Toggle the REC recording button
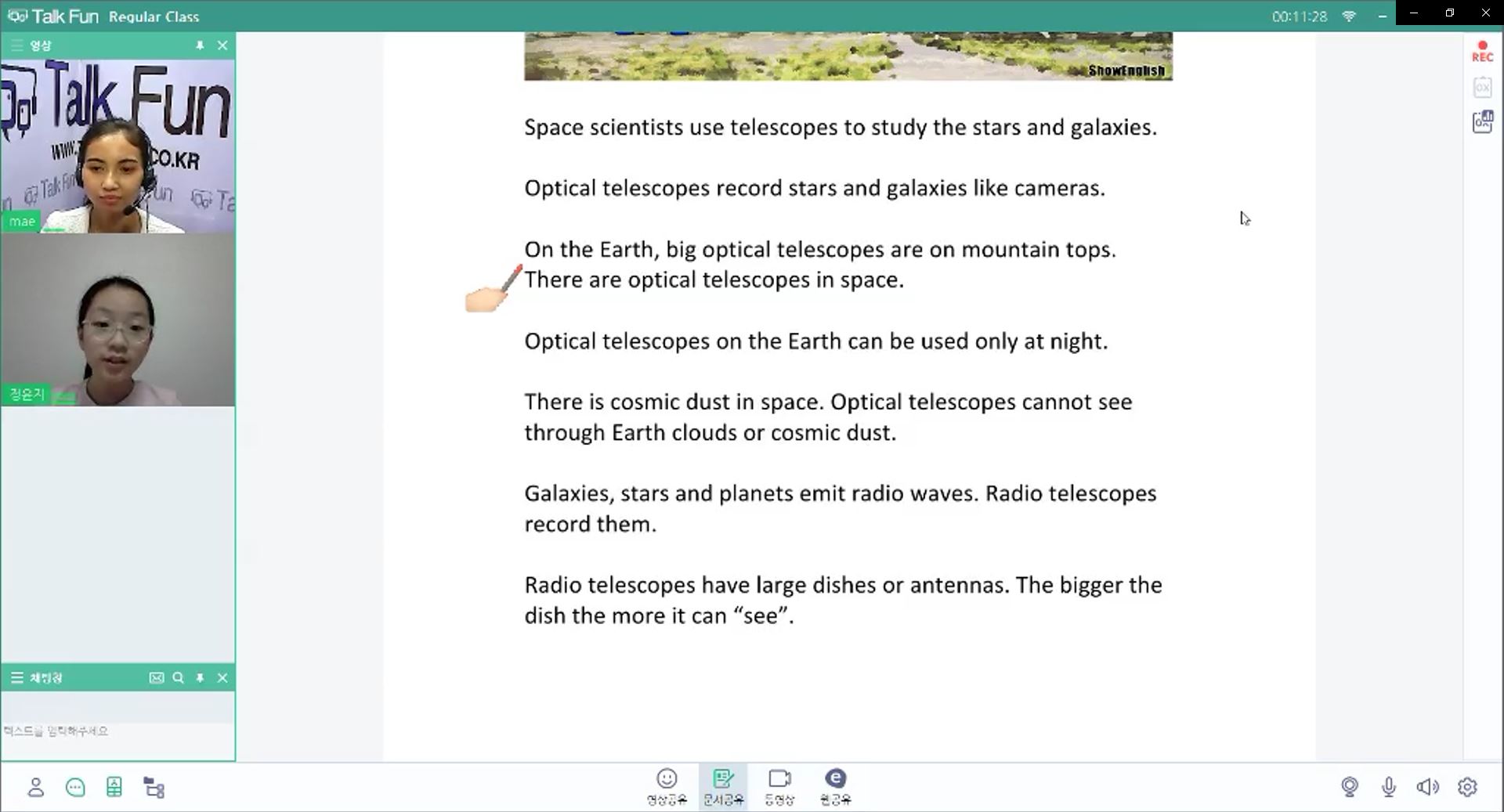The width and height of the screenshot is (1504, 812). [x=1482, y=52]
